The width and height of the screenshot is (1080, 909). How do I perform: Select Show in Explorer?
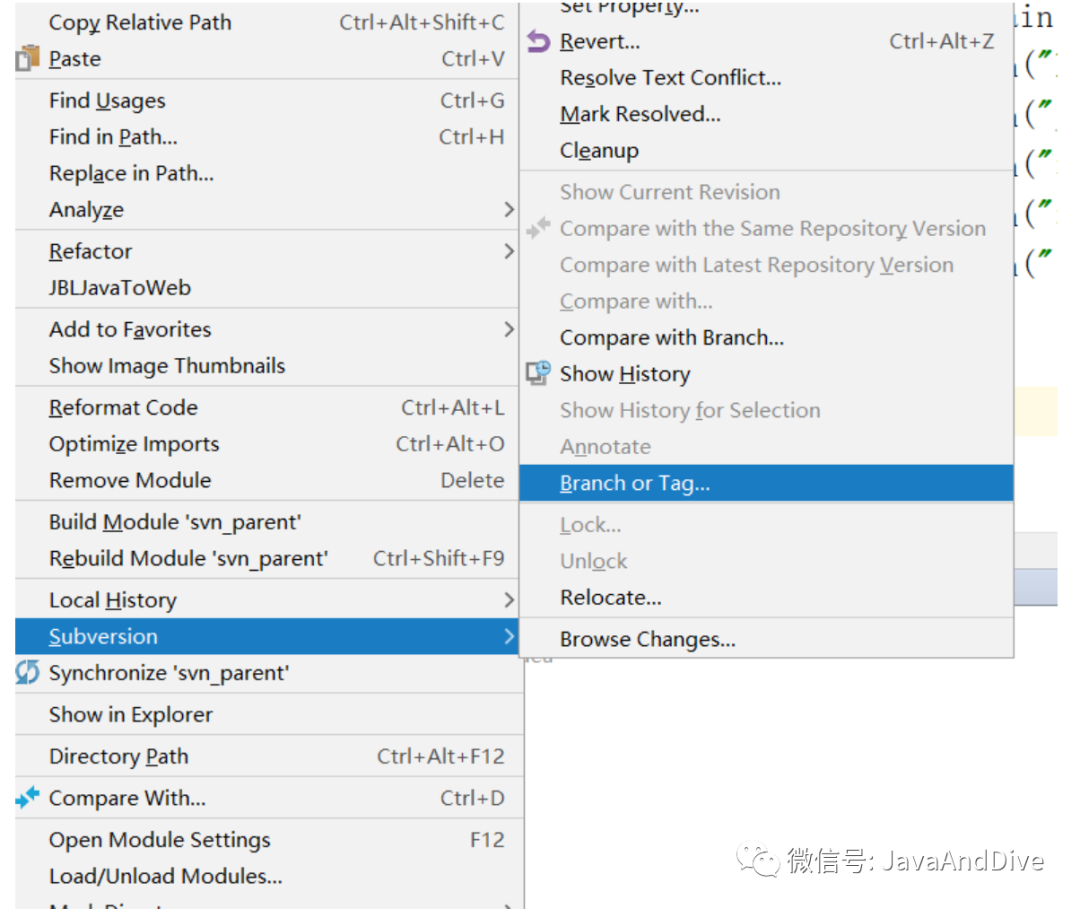click(x=131, y=715)
